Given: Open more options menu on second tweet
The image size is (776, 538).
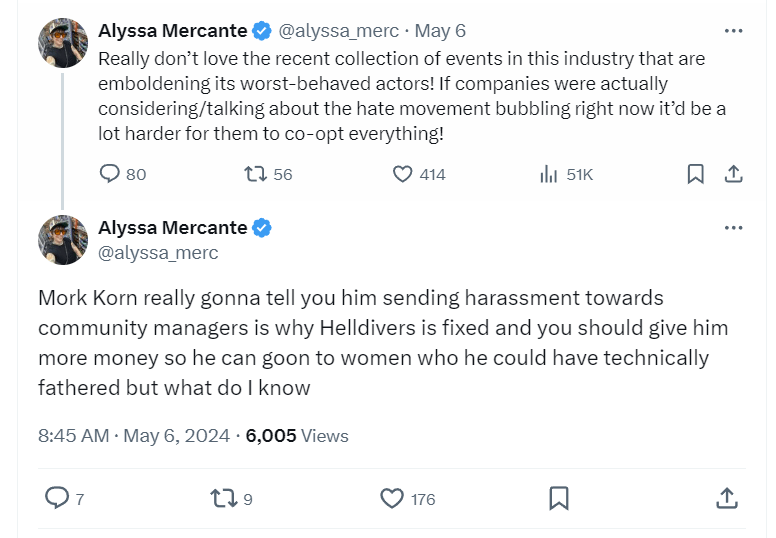Looking at the screenshot, I should tap(733, 228).
